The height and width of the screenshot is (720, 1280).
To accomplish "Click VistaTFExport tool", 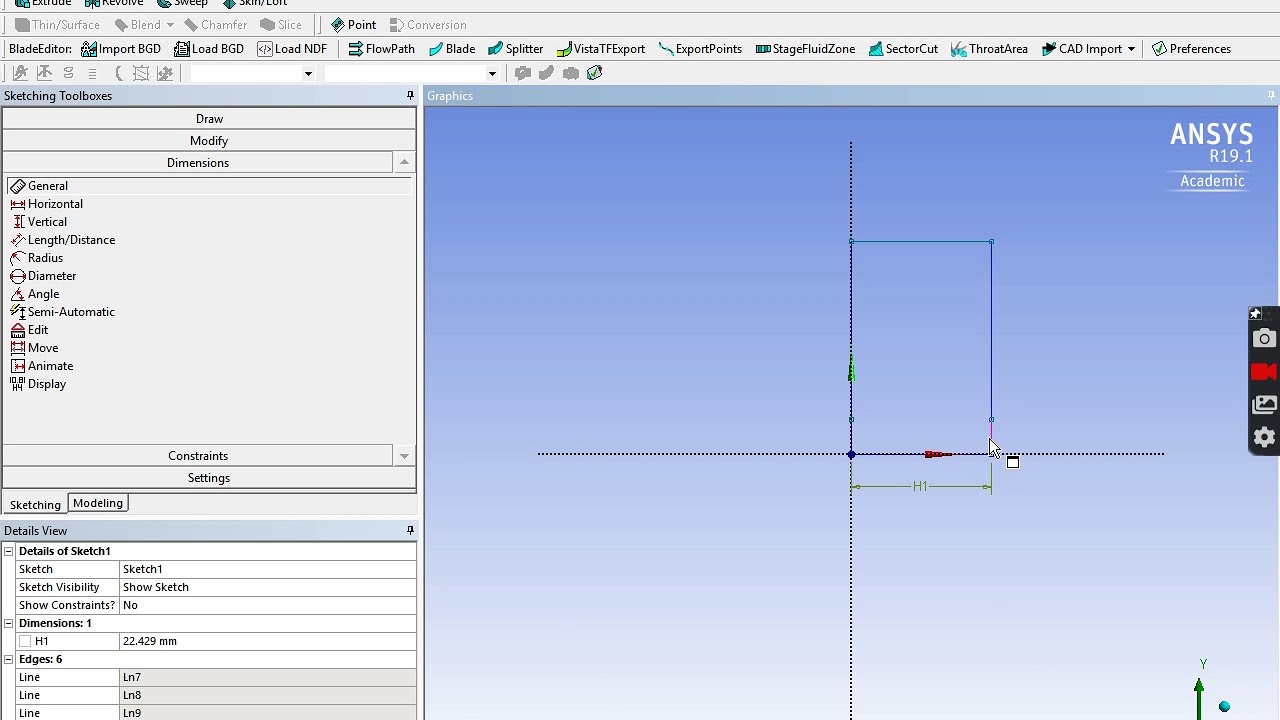I will (600, 49).
